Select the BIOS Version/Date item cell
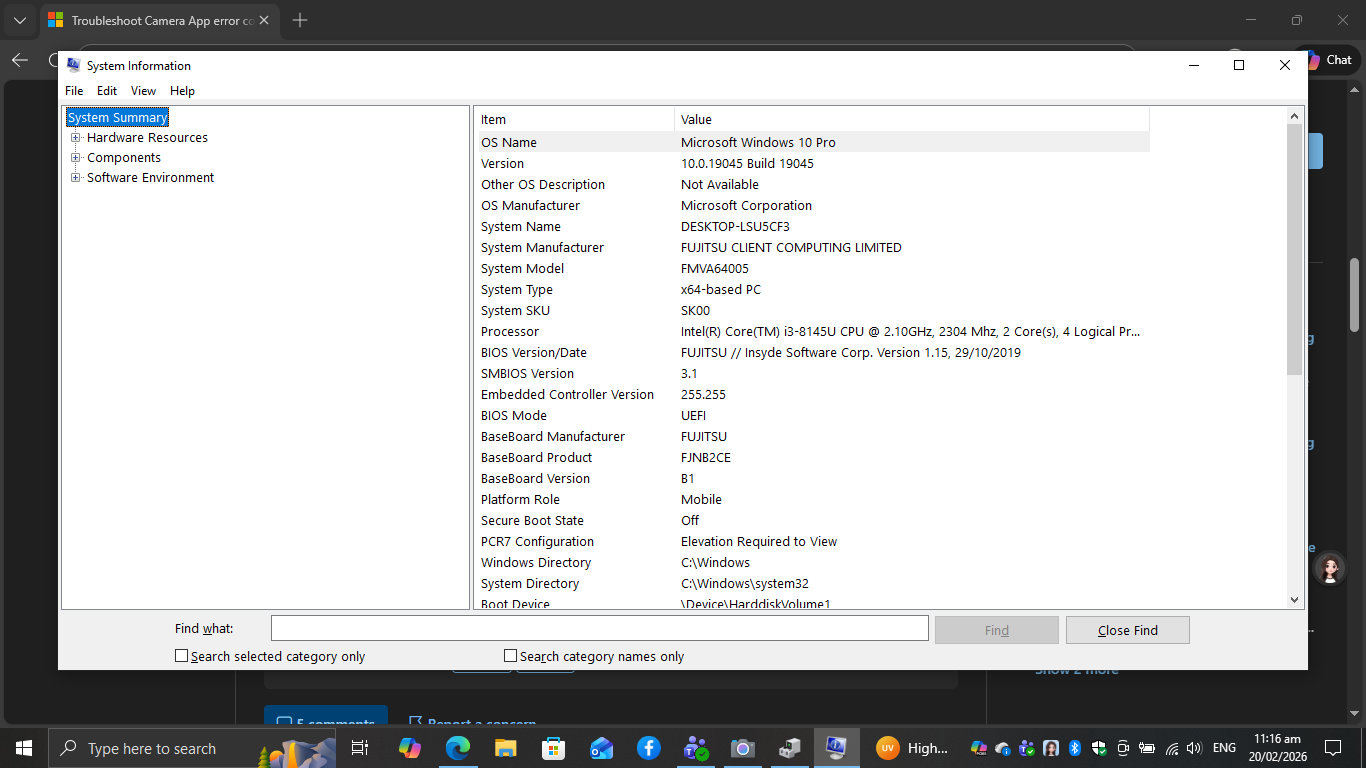This screenshot has width=1366, height=768. 534,352
